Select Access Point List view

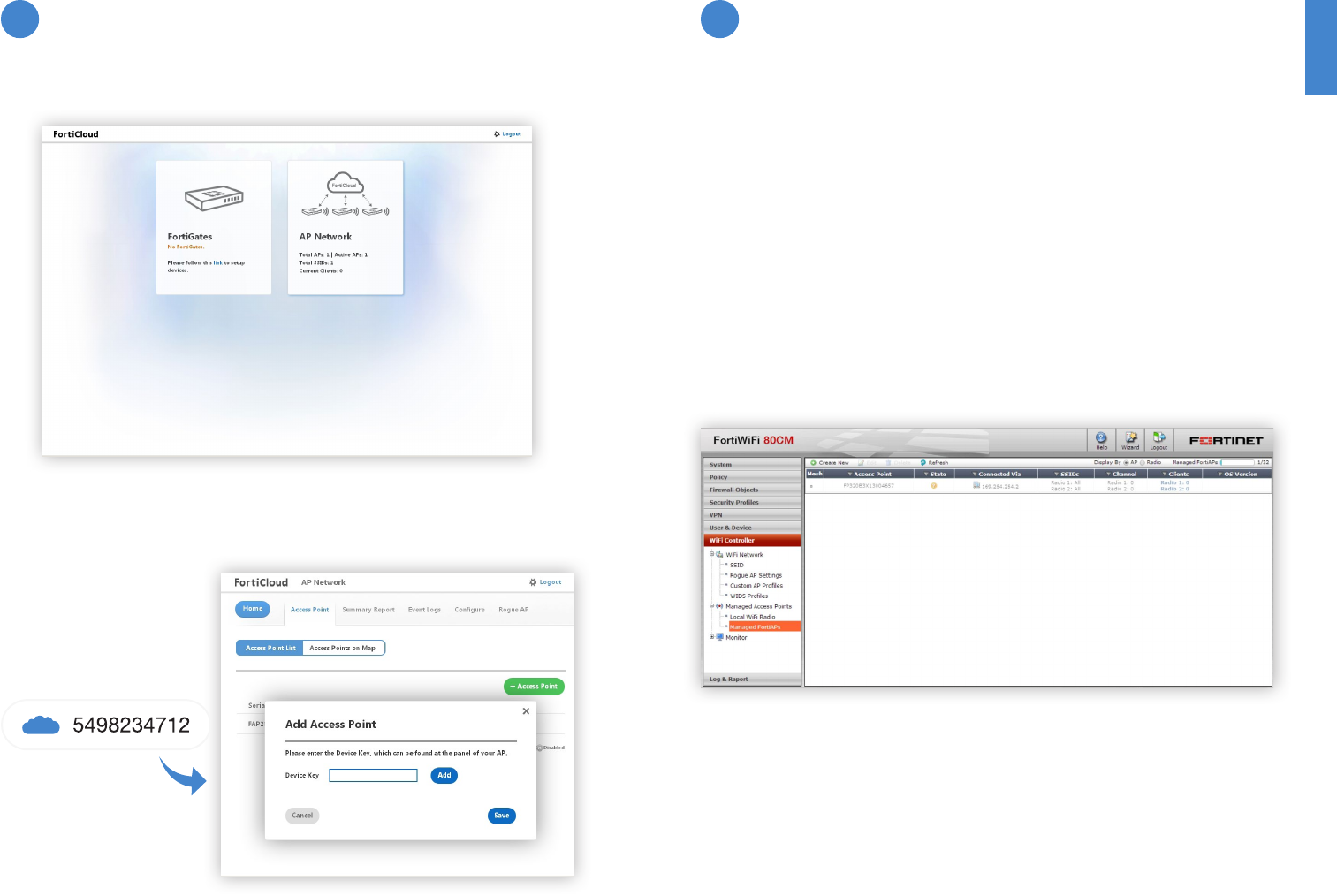270,648
